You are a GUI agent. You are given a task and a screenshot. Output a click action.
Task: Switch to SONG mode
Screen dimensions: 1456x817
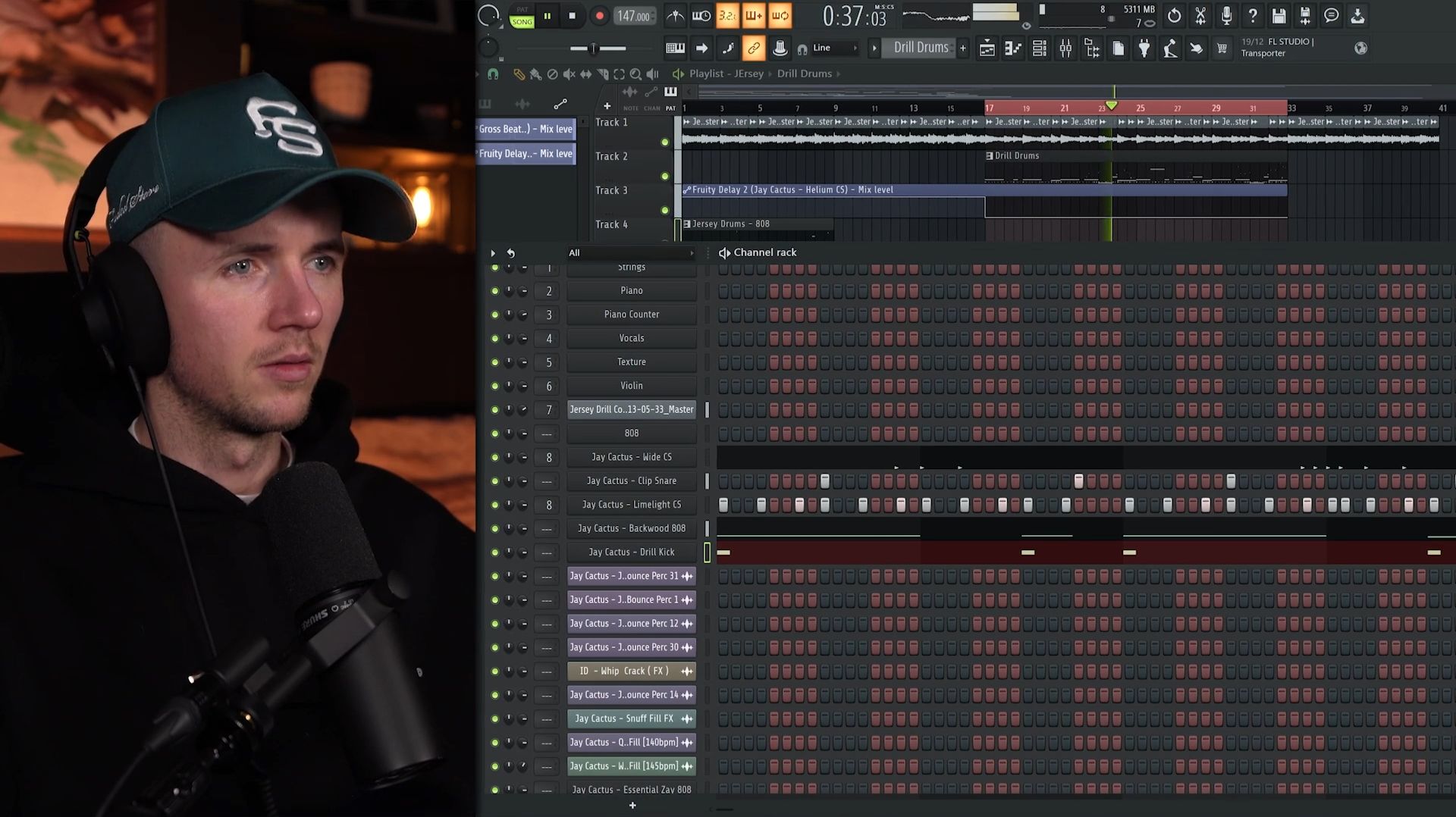pyautogui.click(x=522, y=22)
